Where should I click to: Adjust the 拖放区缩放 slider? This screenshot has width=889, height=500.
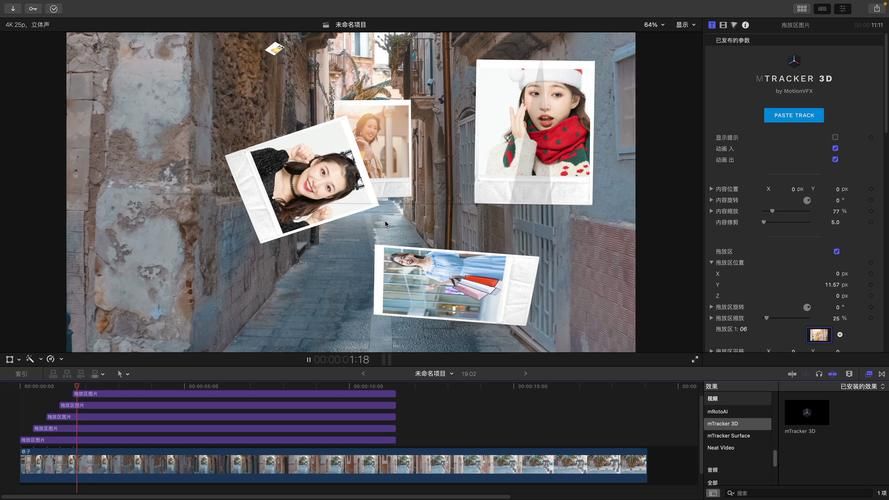click(786, 318)
